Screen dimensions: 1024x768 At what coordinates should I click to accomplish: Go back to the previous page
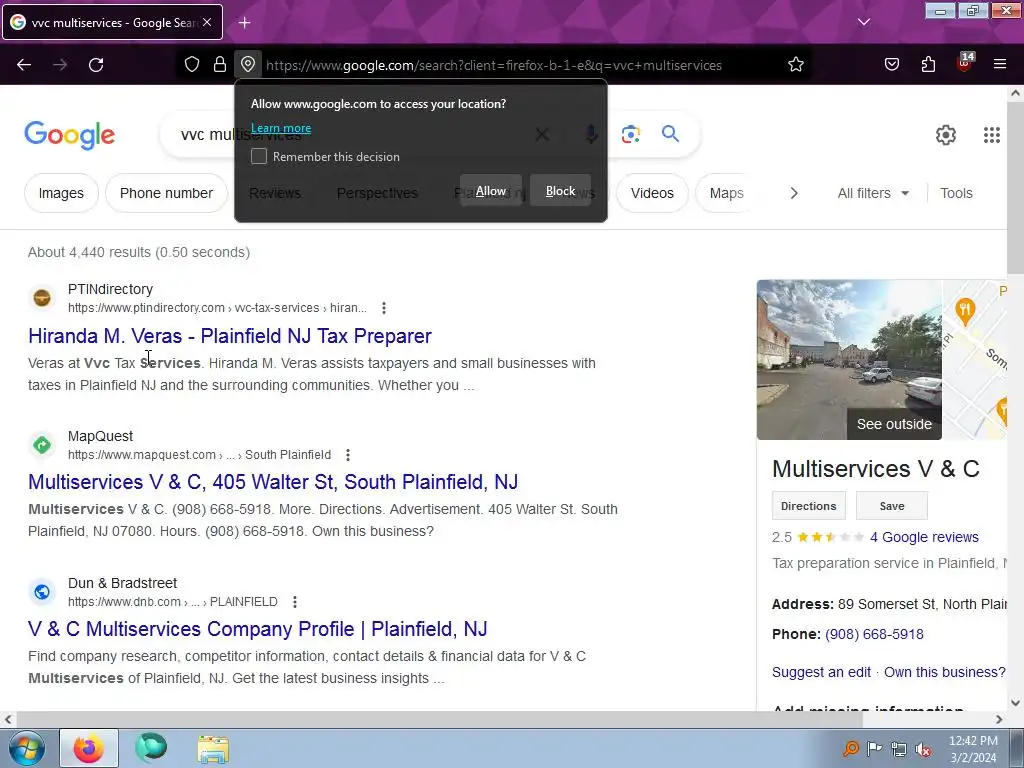click(24, 65)
